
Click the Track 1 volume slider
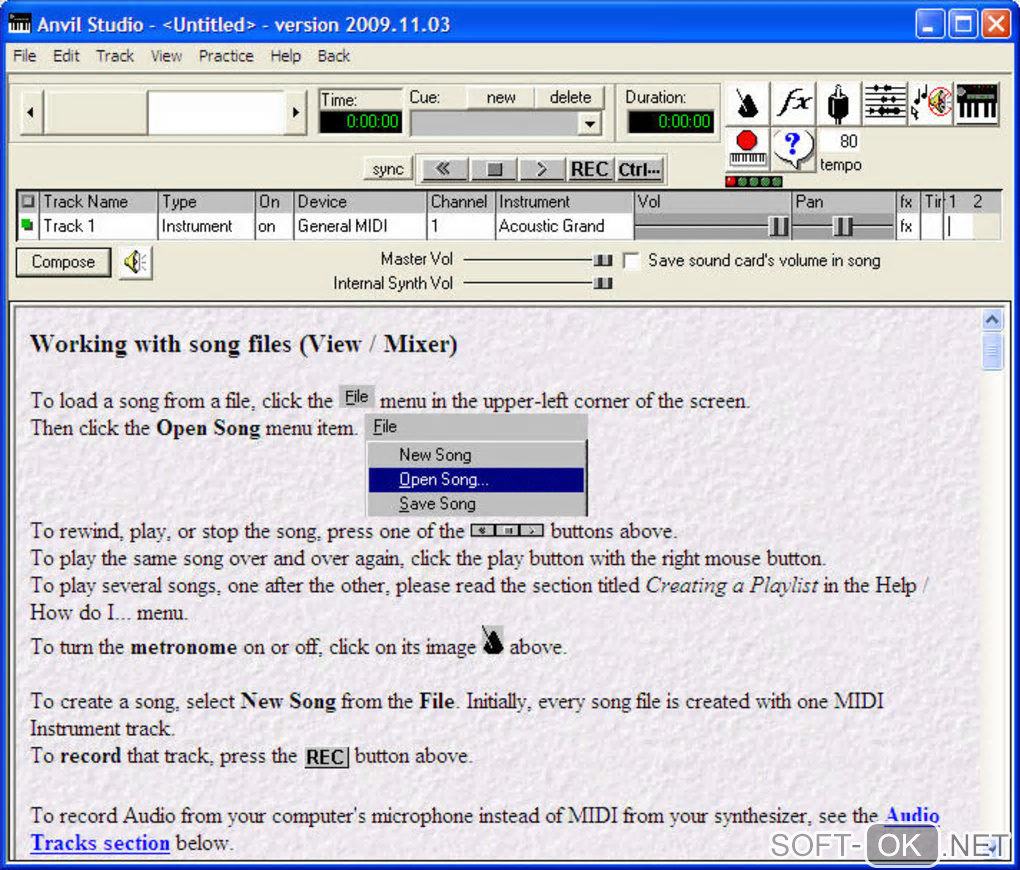coord(778,226)
